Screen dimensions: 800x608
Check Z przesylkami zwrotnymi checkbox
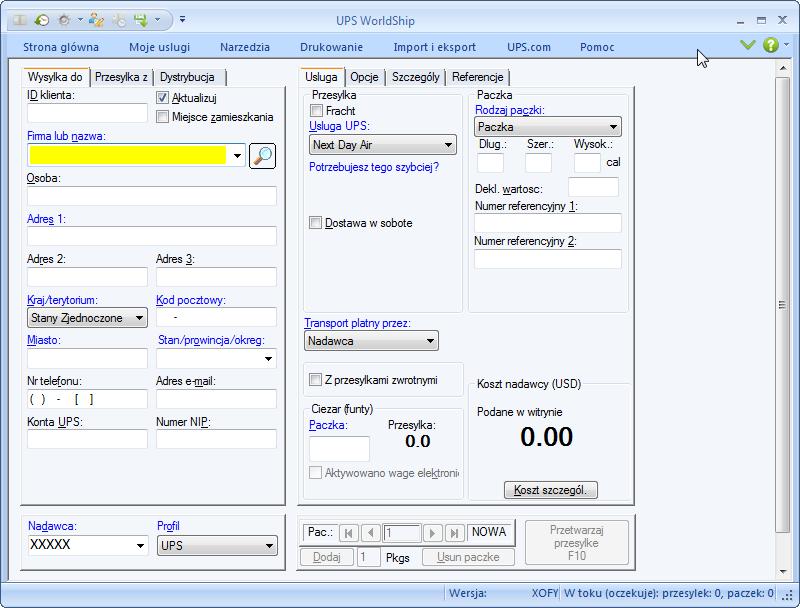click(315, 379)
